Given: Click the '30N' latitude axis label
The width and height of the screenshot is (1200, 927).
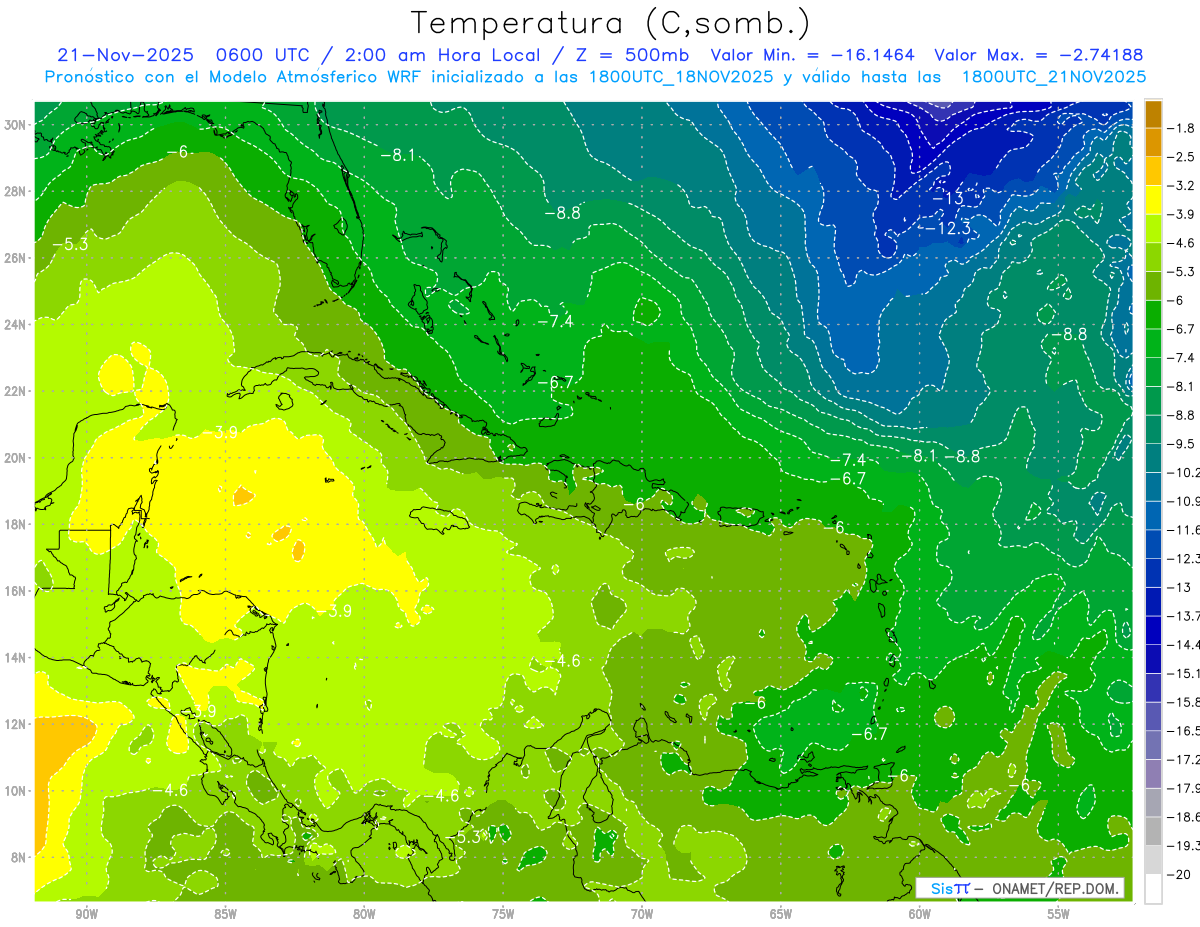Looking at the screenshot, I should (x=15, y=124).
